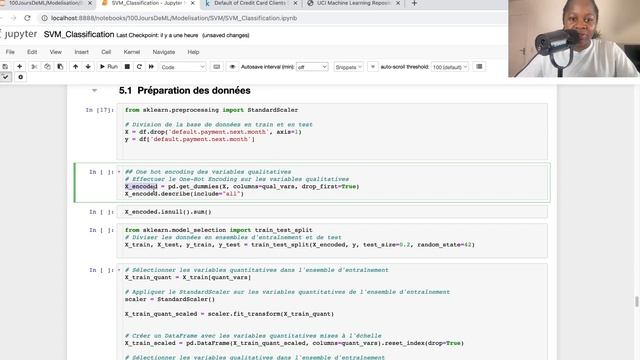The image size is (640, 360).
Task: Run the selected cell
Action: (109, 67)
